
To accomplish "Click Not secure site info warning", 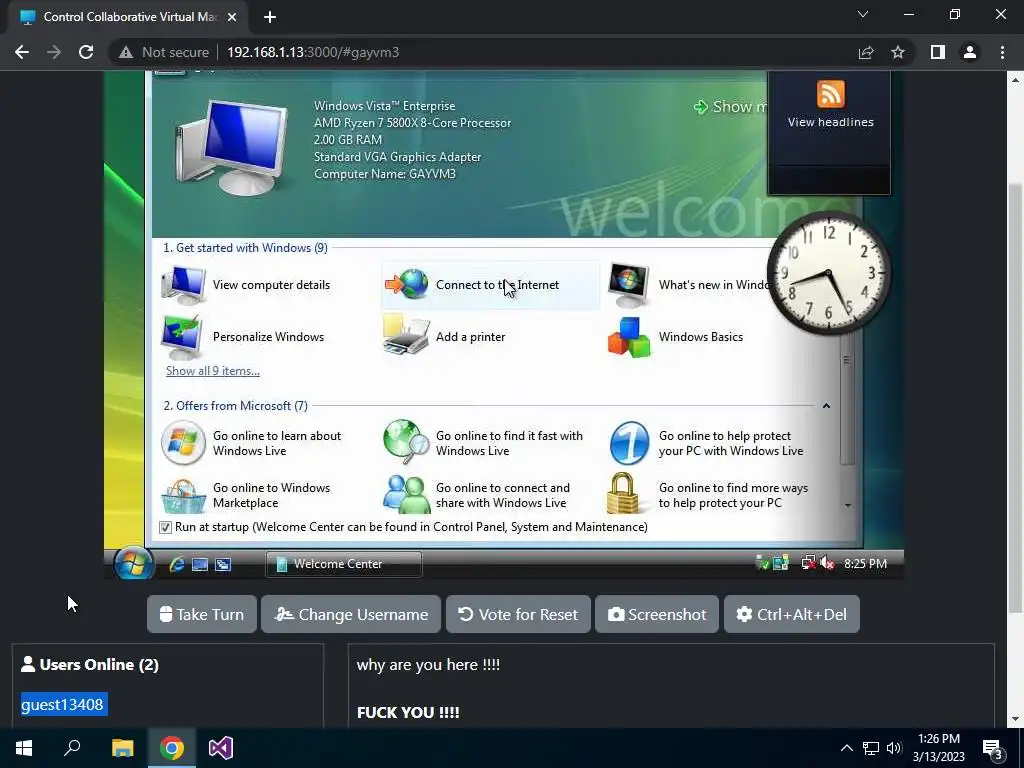I will (164, 52).
